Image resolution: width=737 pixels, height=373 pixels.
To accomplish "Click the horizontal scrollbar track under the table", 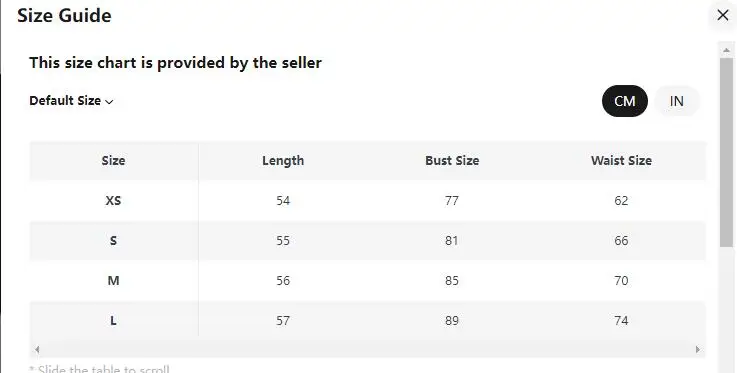I will pos(367,349).
